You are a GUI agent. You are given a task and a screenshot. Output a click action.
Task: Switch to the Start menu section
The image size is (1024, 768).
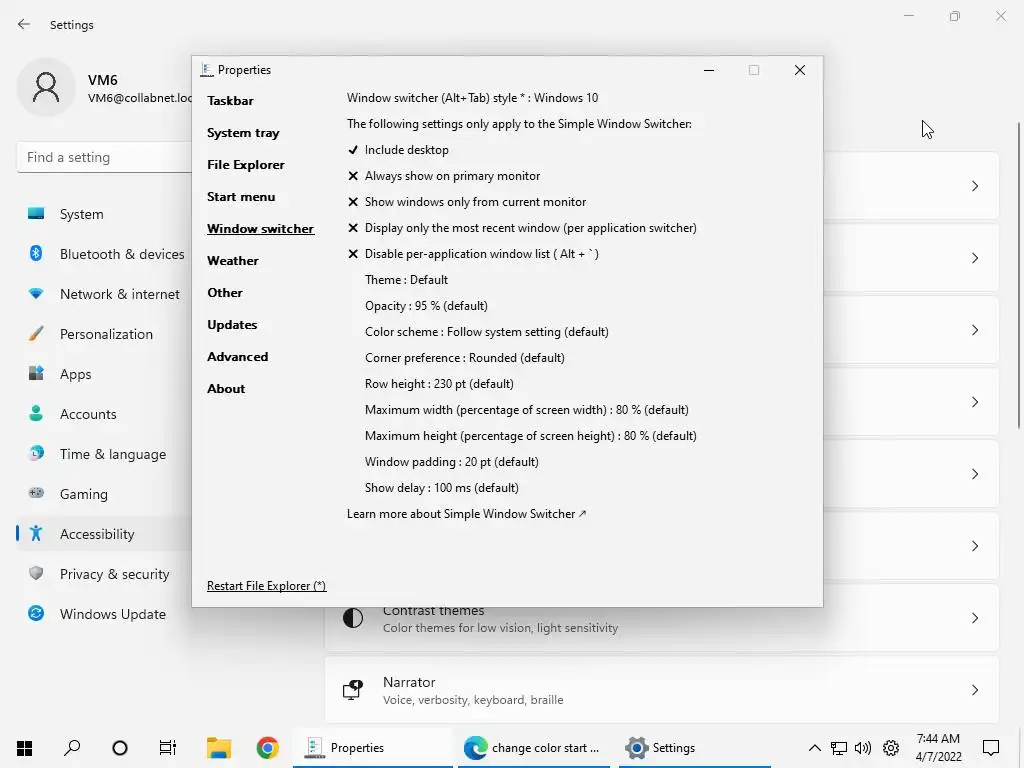(x=241, y=197)
